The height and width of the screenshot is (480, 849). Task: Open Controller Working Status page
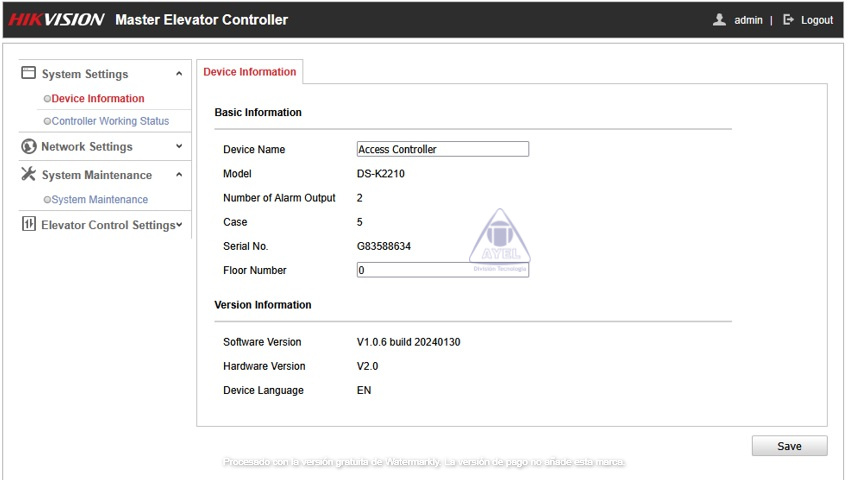point(110,121)
